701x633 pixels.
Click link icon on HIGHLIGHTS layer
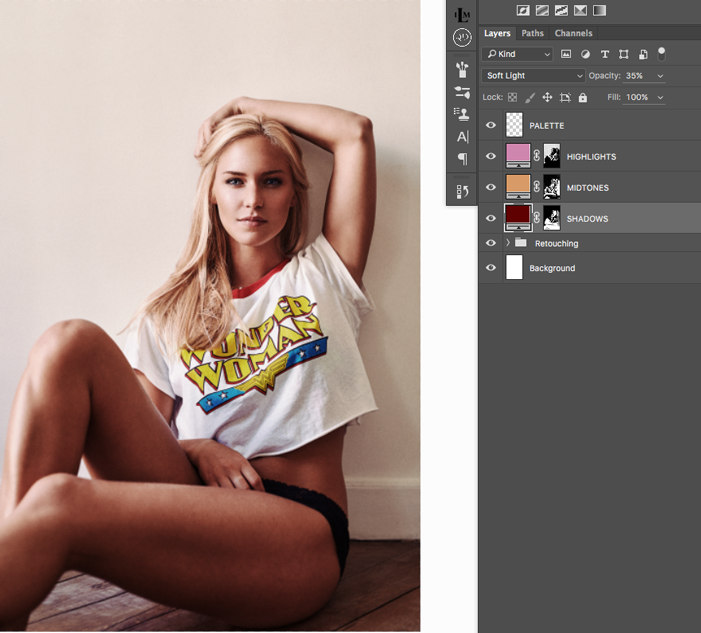pyautogui.click(x=536, y=156)
